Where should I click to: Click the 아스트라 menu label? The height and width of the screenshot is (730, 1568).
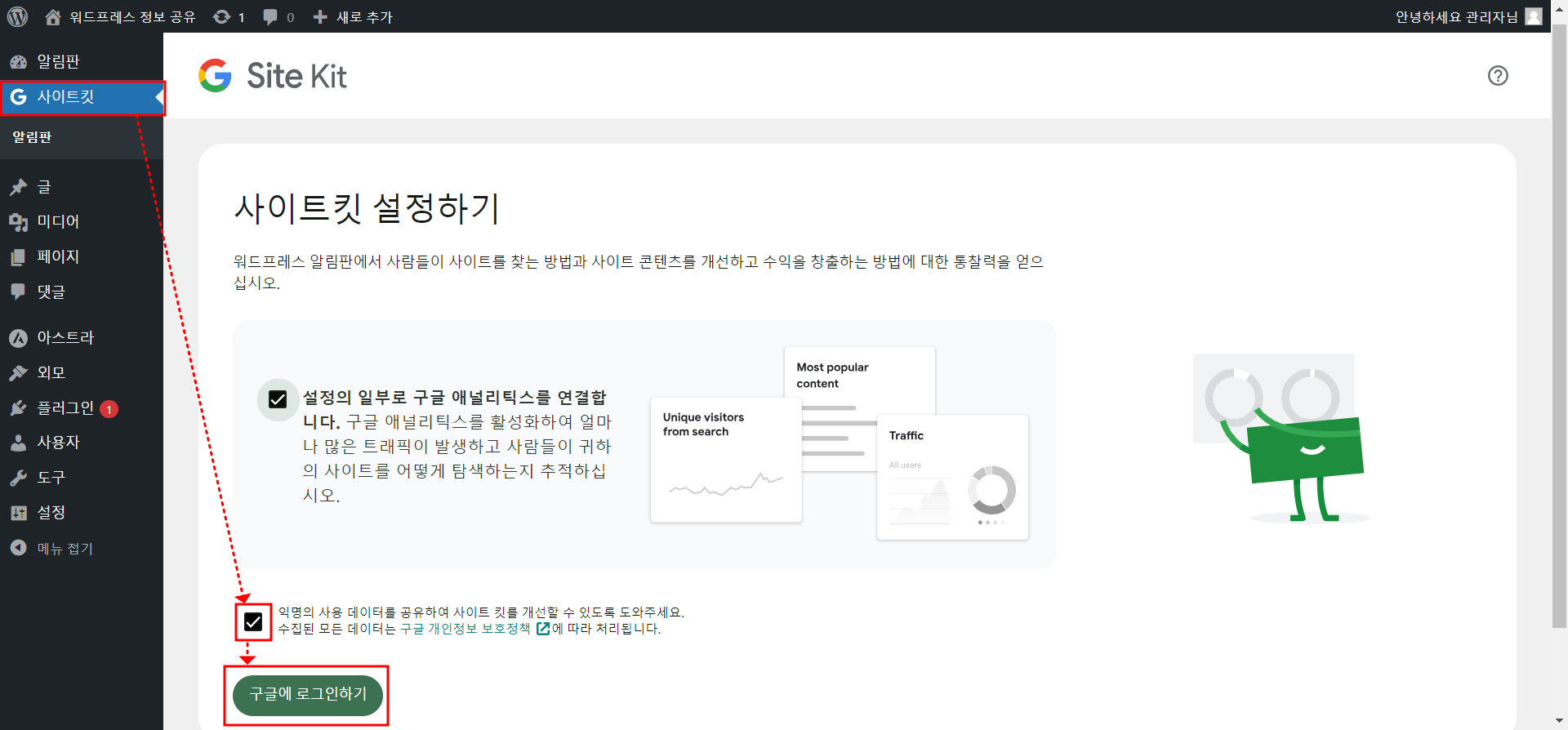pos(65,337)
